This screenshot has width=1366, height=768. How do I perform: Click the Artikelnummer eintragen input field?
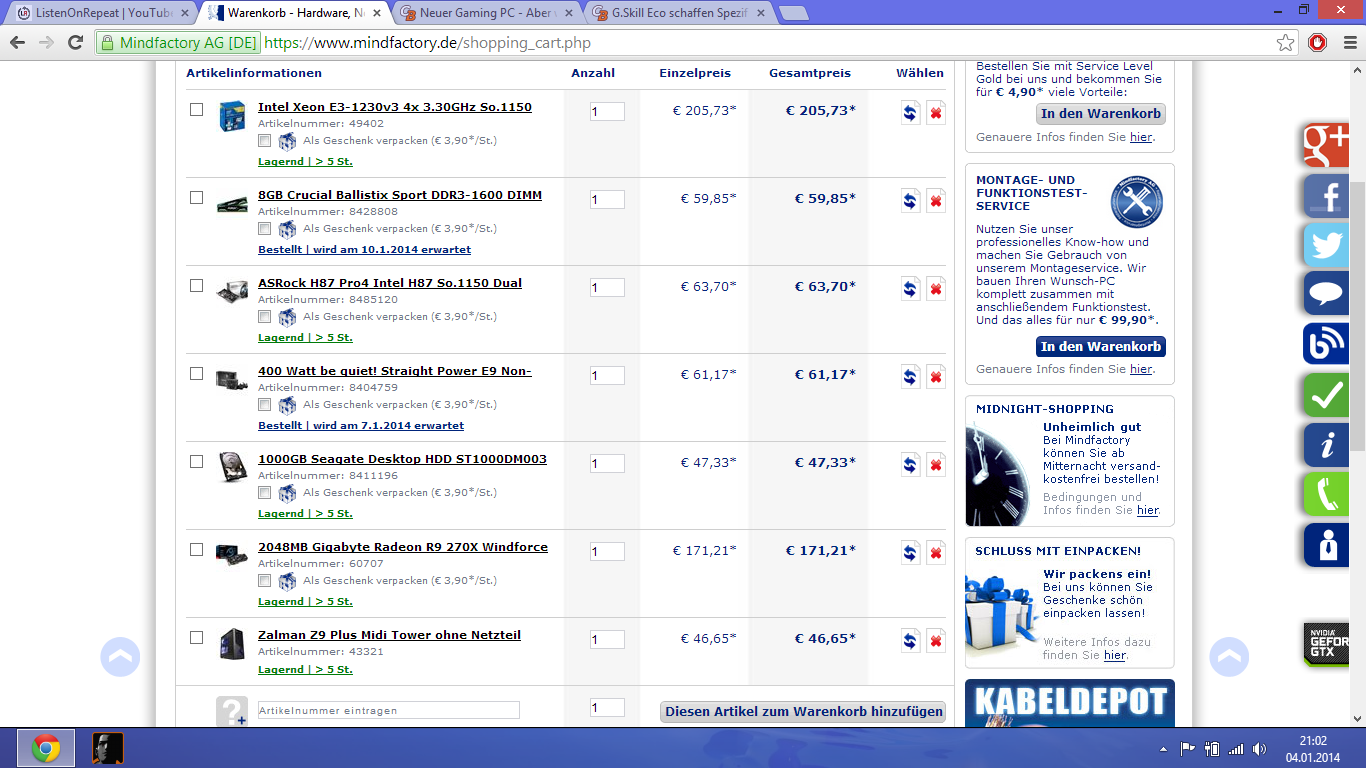click(x=389, y=710)
